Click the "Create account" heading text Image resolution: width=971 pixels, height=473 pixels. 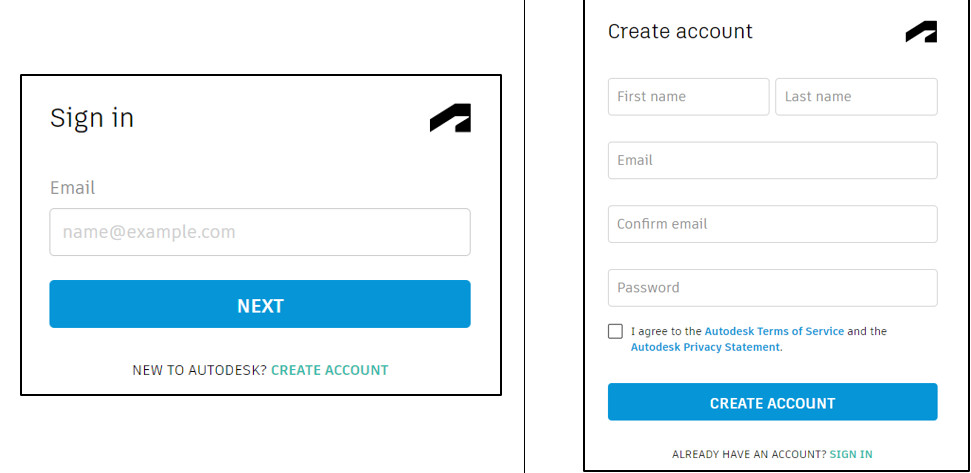click(680, 31)
